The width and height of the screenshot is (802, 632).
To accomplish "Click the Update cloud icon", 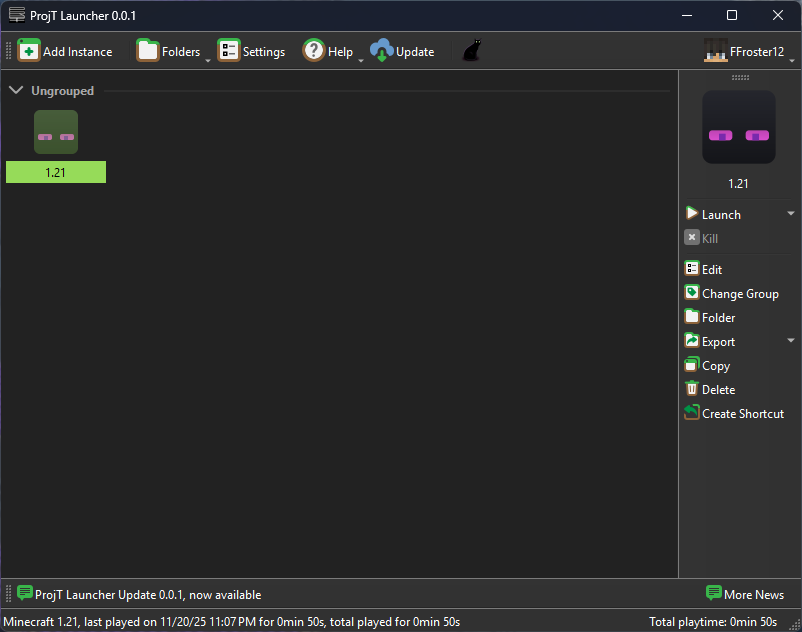I will (382, 50).
